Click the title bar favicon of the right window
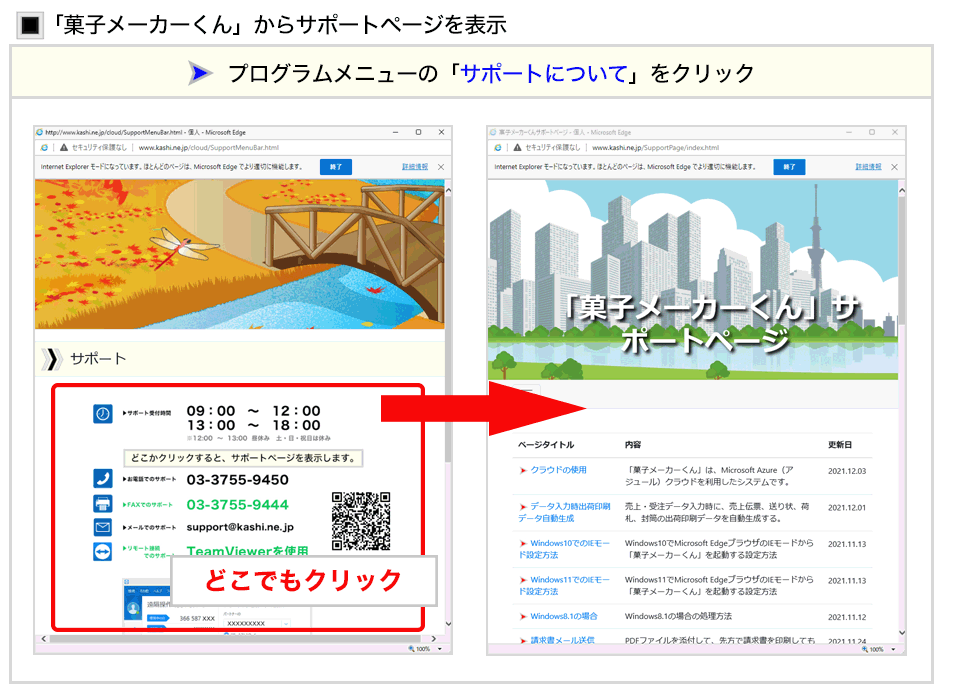 point(493,132)
